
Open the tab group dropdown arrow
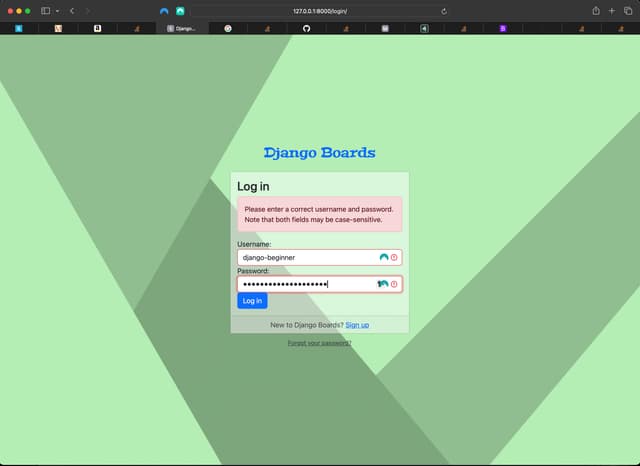point(57,11)
